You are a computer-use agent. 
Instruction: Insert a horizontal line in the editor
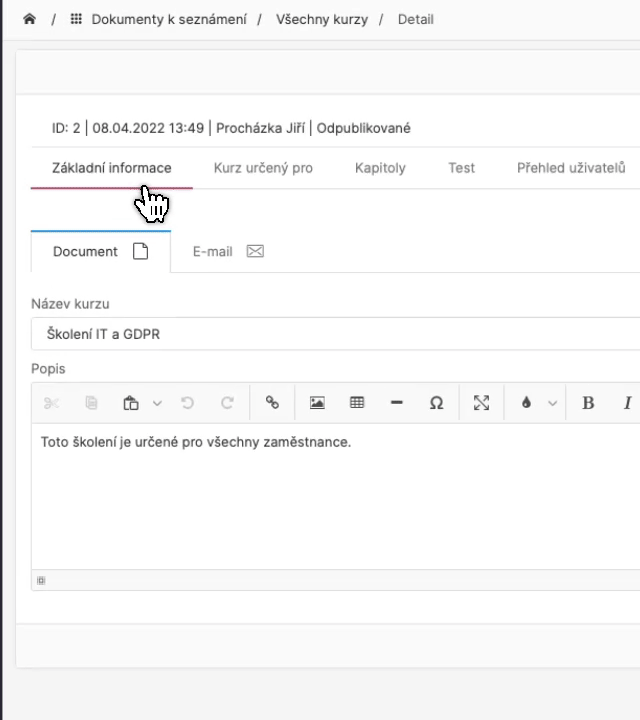(x=396, y=403)
